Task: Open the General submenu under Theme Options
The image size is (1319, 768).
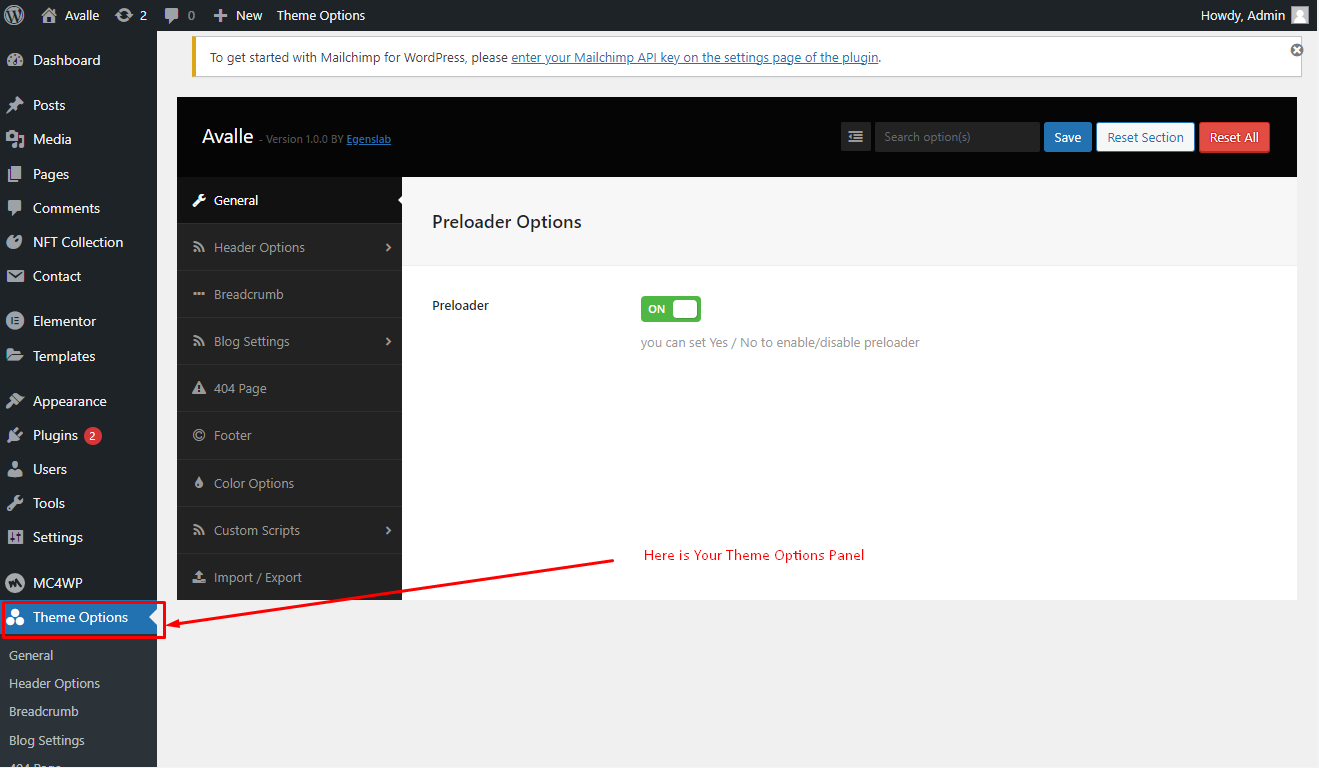Action: pyautogui.click(x=31, y=655)
